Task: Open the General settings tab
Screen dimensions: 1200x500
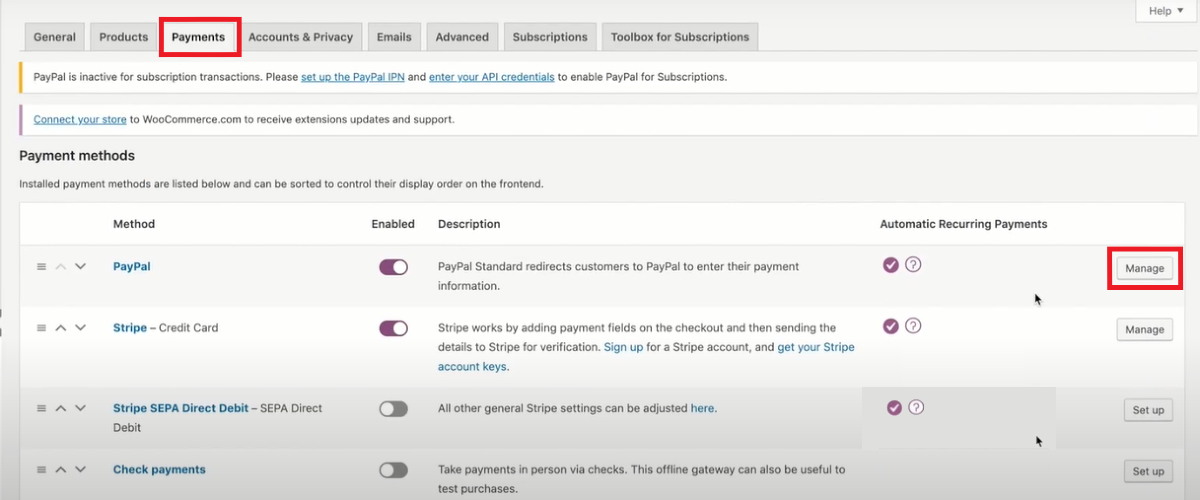Action: click(54, 37)
